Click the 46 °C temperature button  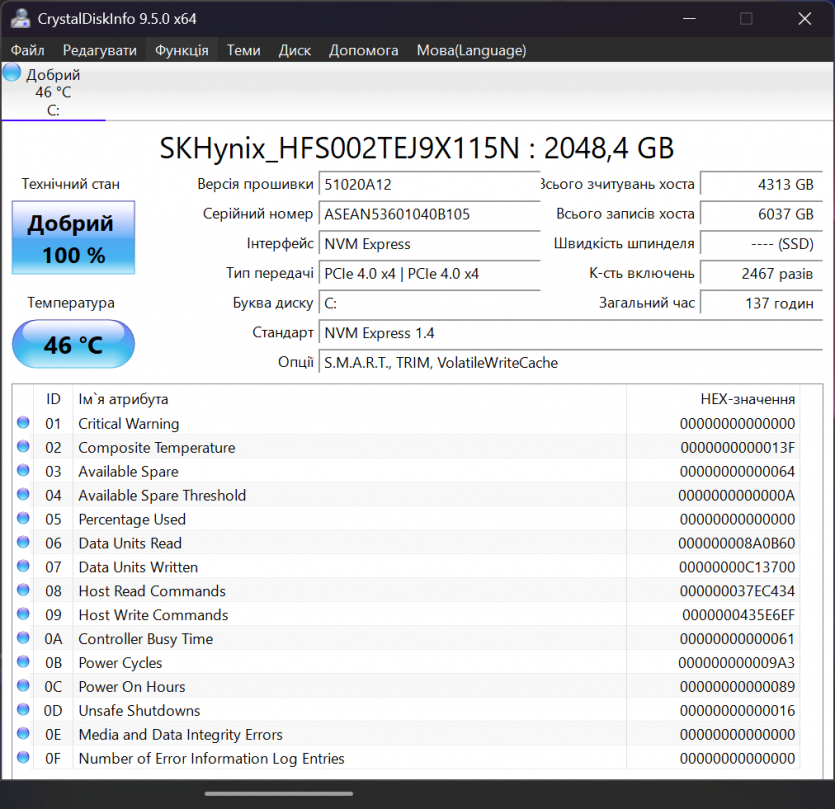pos(73,345)
